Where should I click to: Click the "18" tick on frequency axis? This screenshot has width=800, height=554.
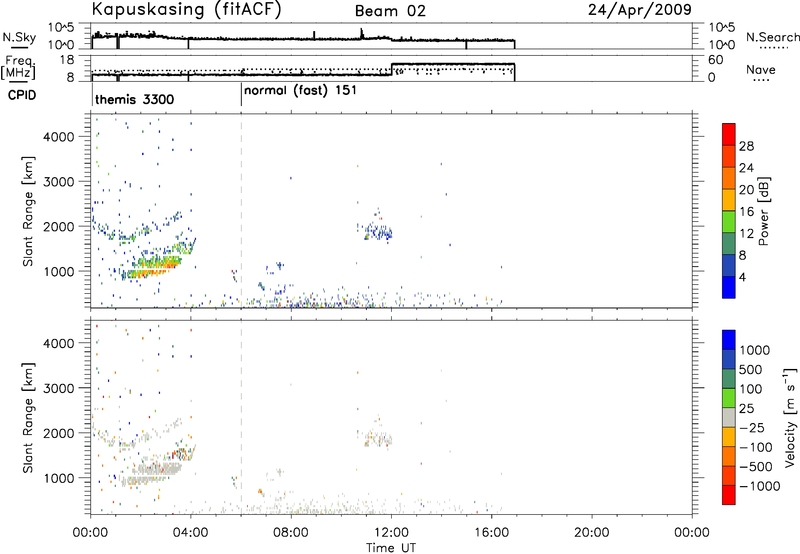tap(67, 60)
